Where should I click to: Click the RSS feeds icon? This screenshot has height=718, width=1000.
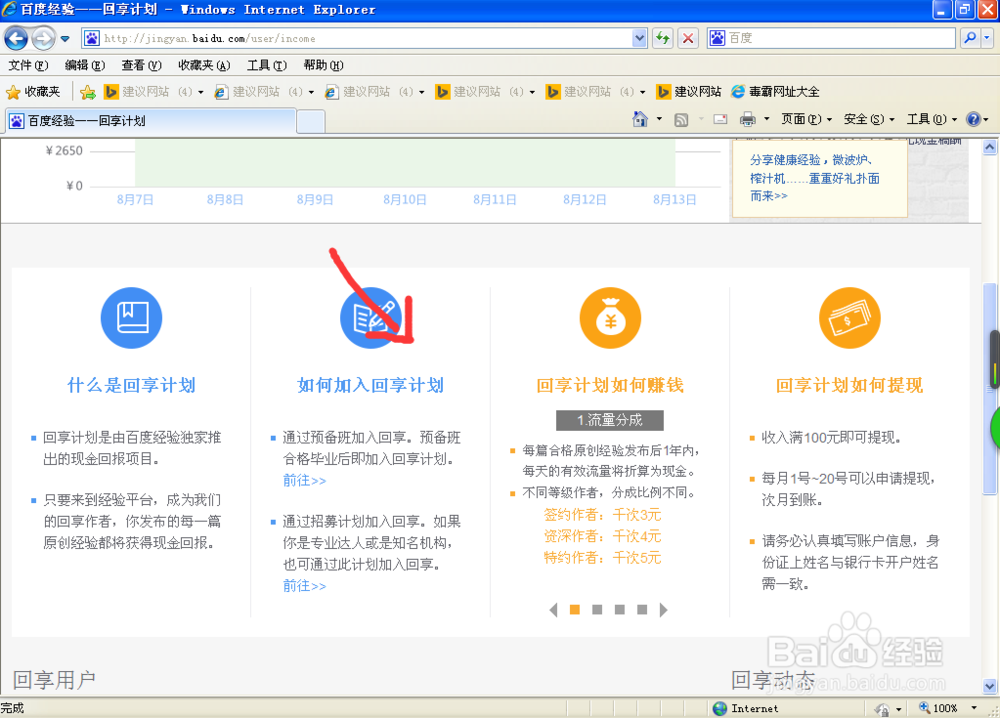pyautogui.click(x=681, y=119)
